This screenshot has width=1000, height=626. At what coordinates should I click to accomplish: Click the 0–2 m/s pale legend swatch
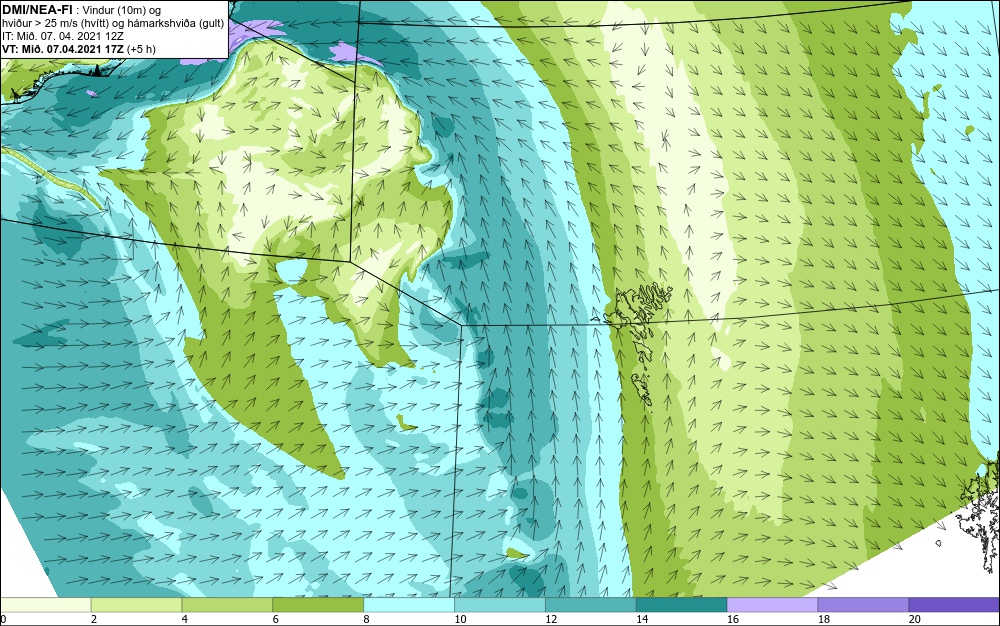pyautogui.click(x=46, y=605)
